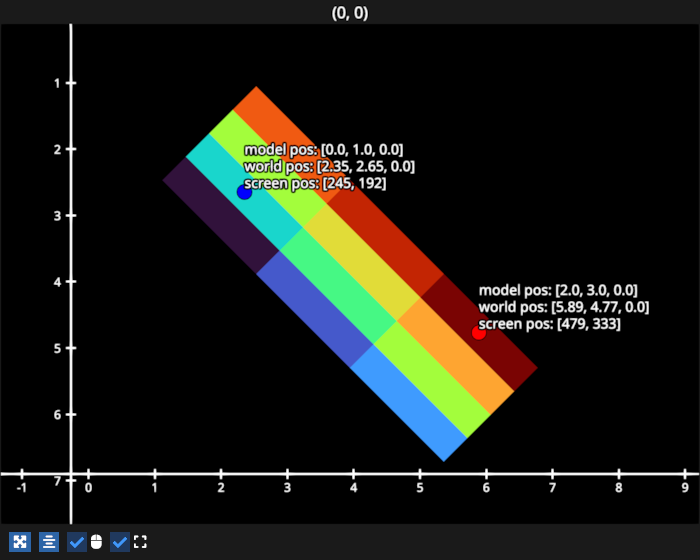This screenshot has width=700, height=560.
Task: Click the dashed-corner aspect frame icon
Action: [x=140, y=542]
